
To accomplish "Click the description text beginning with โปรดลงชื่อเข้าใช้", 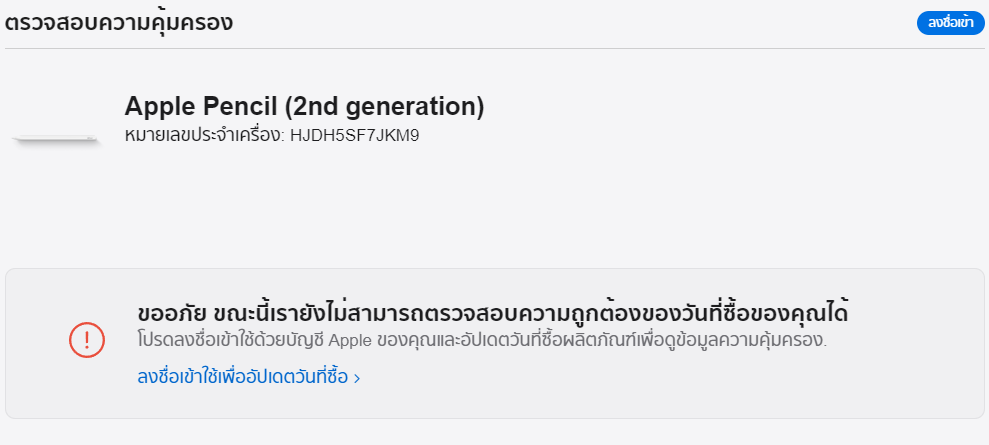I will [x=482, y=340].
